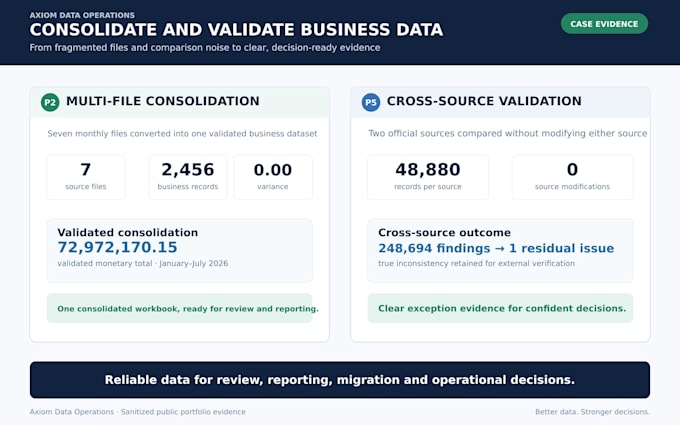Image resolution: width=680 pixels, height=425 pixels.
Task: Open the Multi-File Consolidation panel header
Action: pos(180,102)
